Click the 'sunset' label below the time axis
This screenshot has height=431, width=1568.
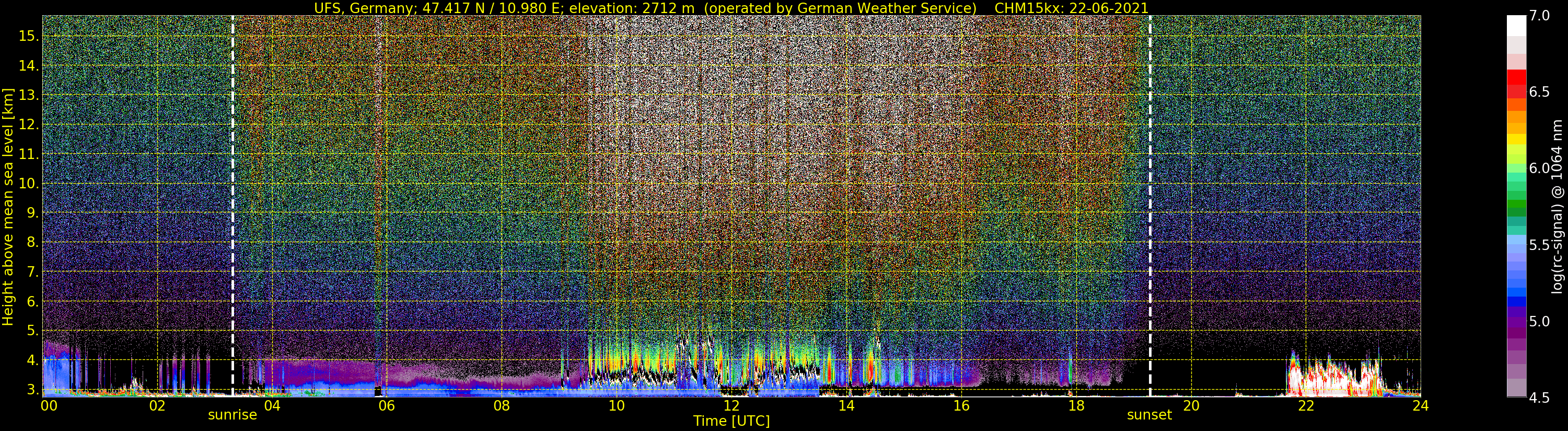[1149, 415]
